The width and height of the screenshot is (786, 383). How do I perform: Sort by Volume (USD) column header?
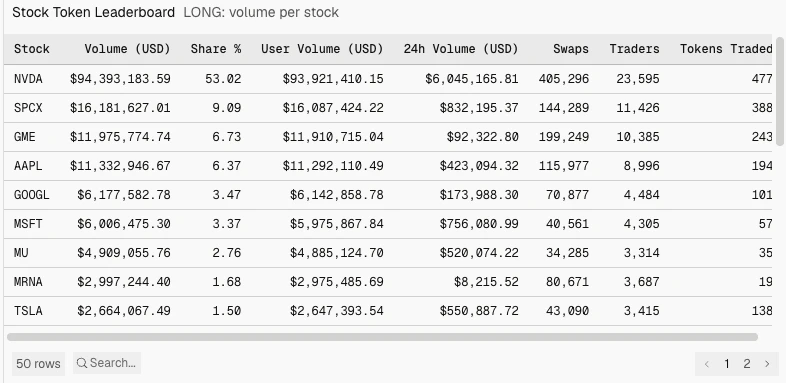pos(127,49)
